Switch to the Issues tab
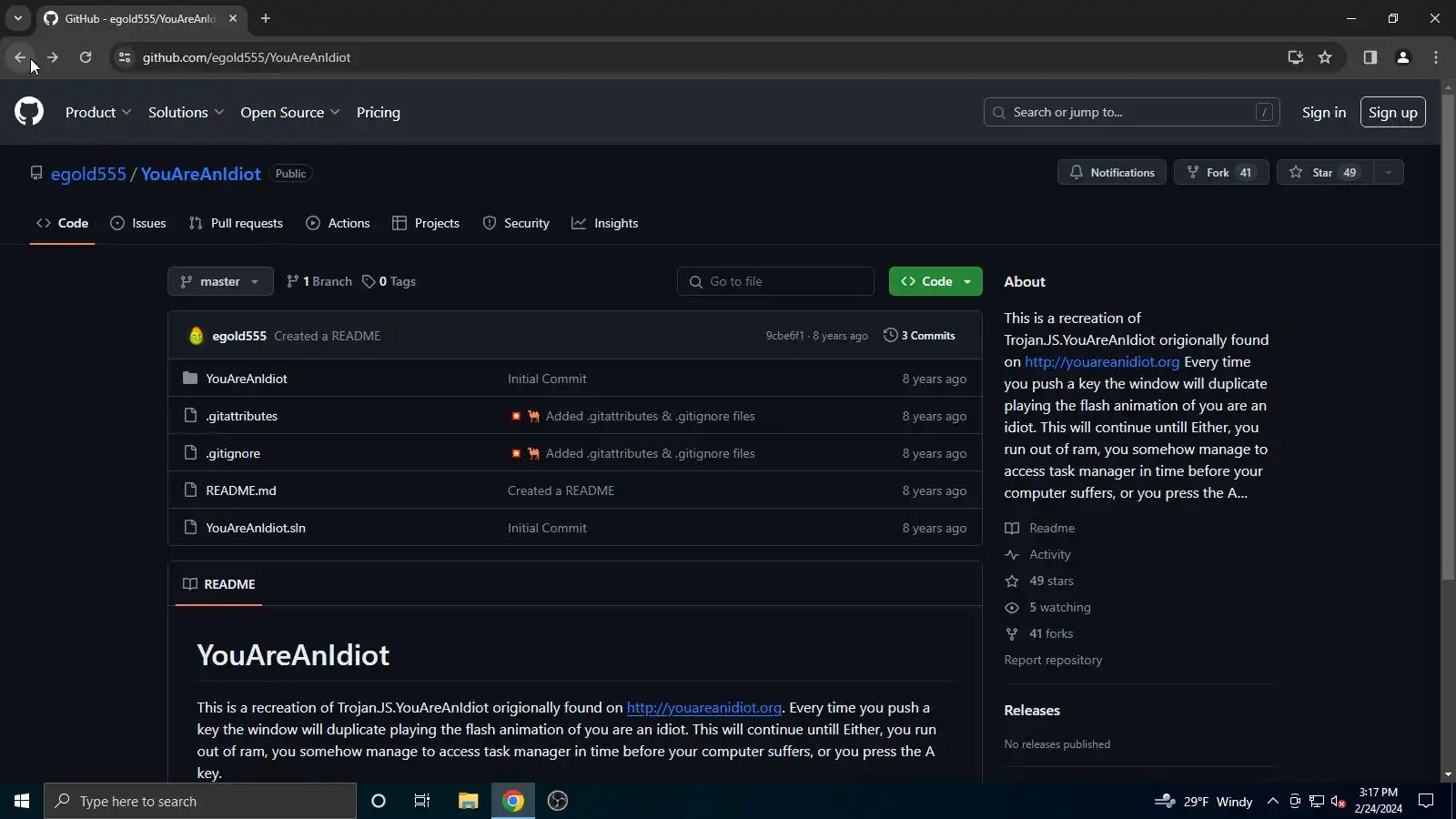 tap(137, 223)
